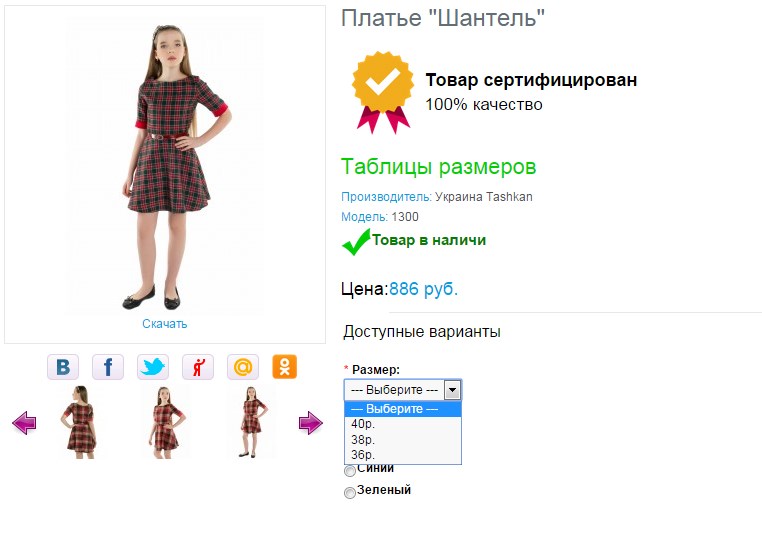Click the certified product badge icon
The width and height of the screenshot is (762, 546).
[x=383, y=92]
